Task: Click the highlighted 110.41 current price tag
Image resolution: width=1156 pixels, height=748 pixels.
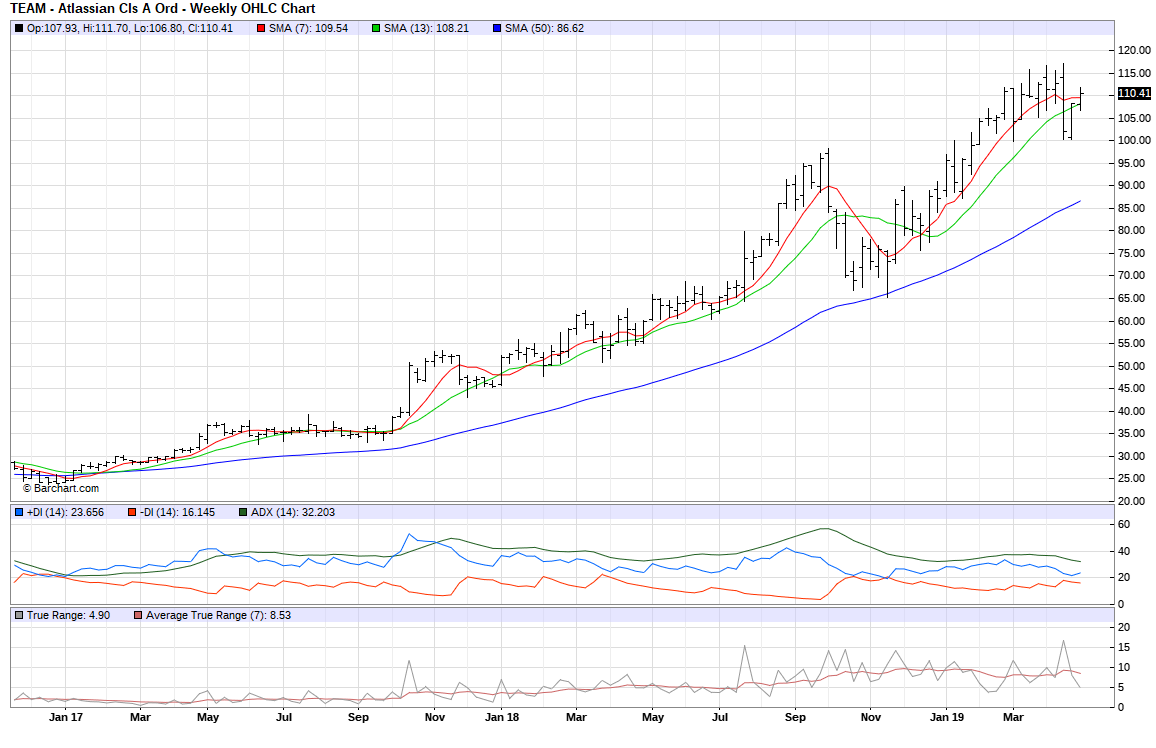Action: click(1134, 93)
